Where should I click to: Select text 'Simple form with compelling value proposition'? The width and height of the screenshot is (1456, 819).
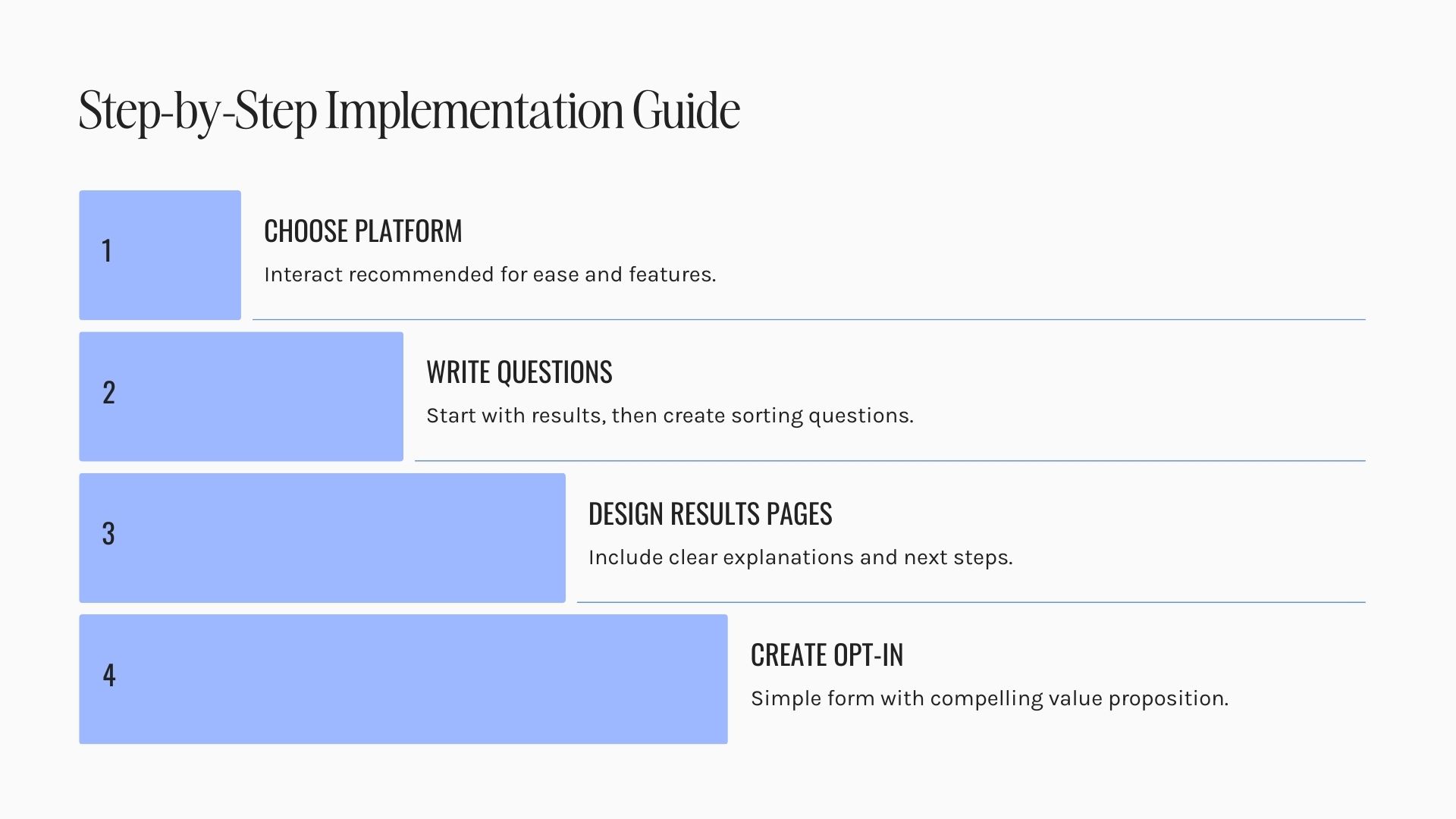(x=988, y=699)
